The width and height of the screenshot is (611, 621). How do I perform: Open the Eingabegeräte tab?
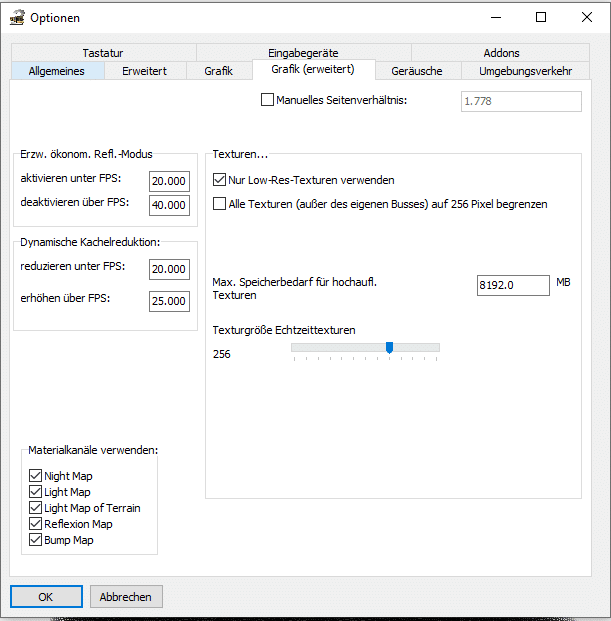click(303, 53)
